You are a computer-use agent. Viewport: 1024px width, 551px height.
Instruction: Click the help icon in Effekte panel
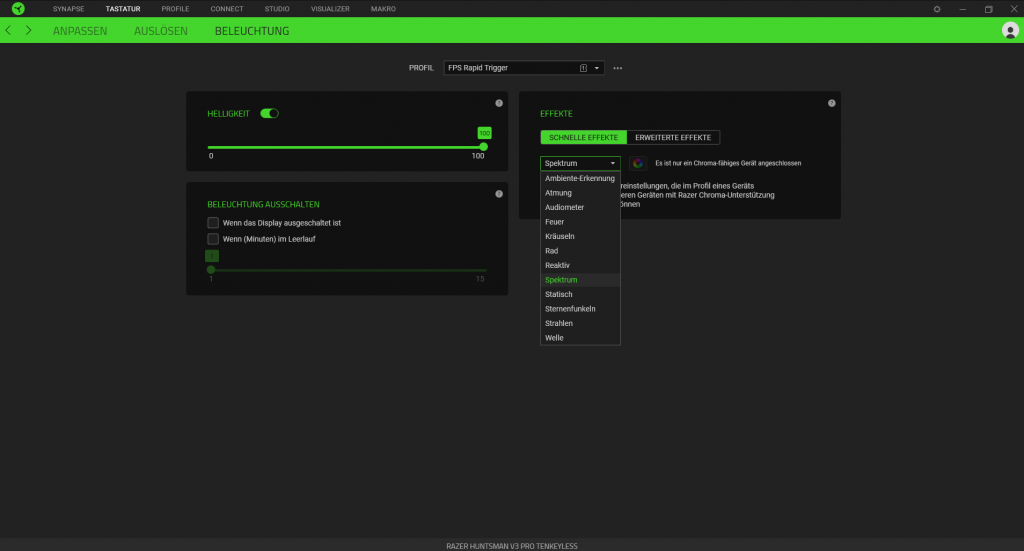[x=831, y=103]
